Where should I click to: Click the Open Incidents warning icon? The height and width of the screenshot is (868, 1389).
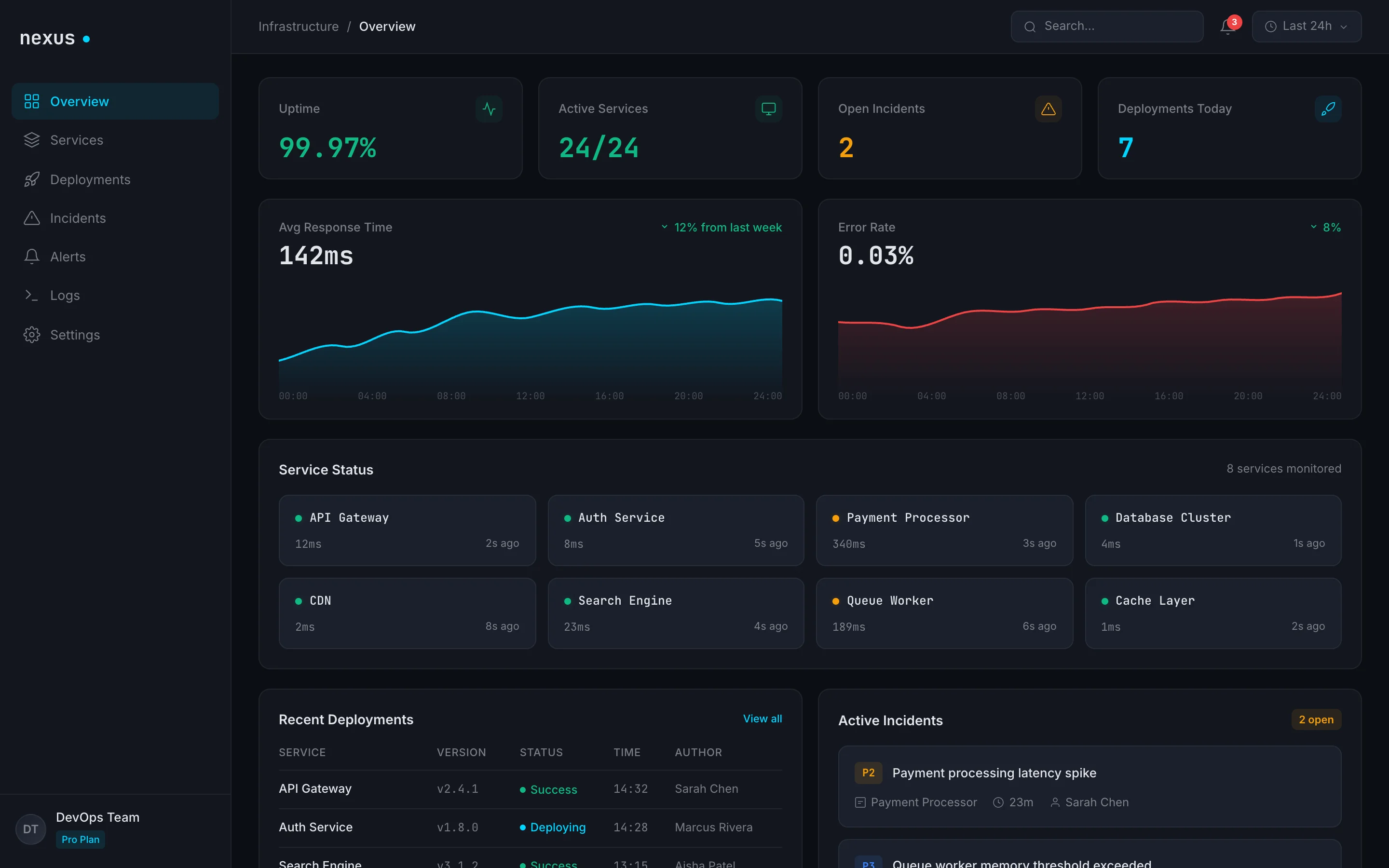(1048, 108)
